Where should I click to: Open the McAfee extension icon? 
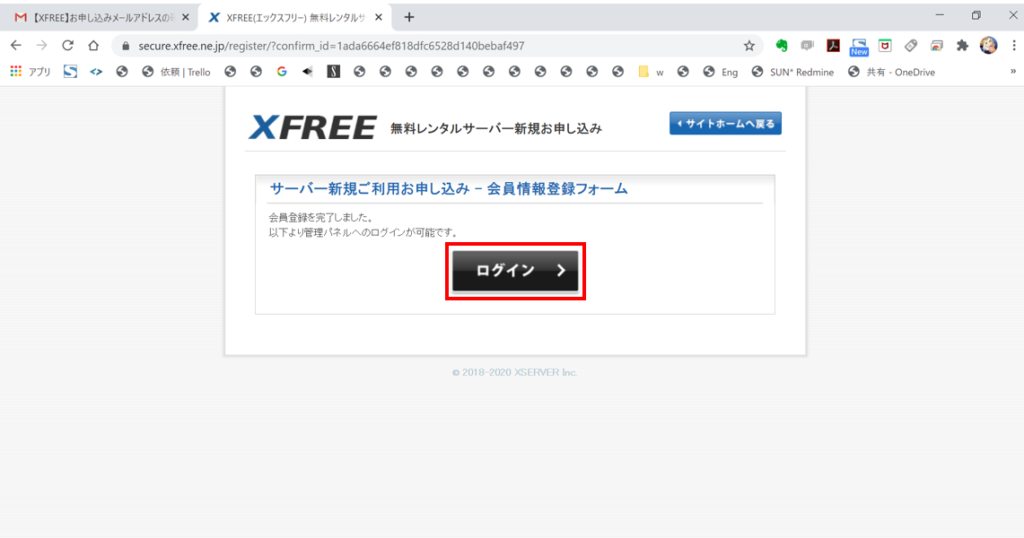coord(885,45)
